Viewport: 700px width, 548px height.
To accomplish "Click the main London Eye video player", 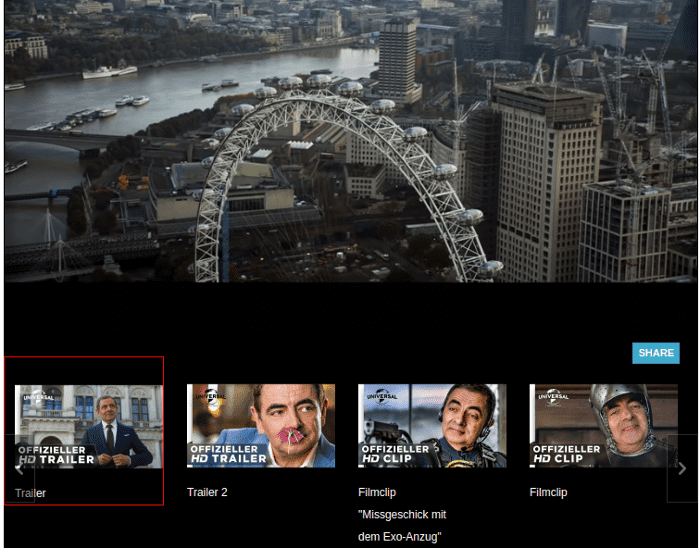I will coord(351,141).
